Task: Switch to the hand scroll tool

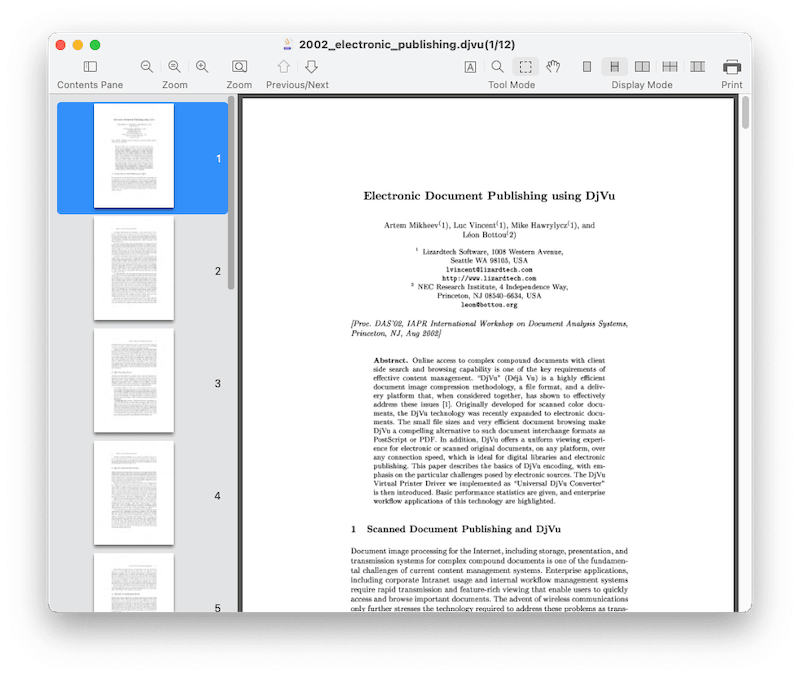Action: point(553,67)
